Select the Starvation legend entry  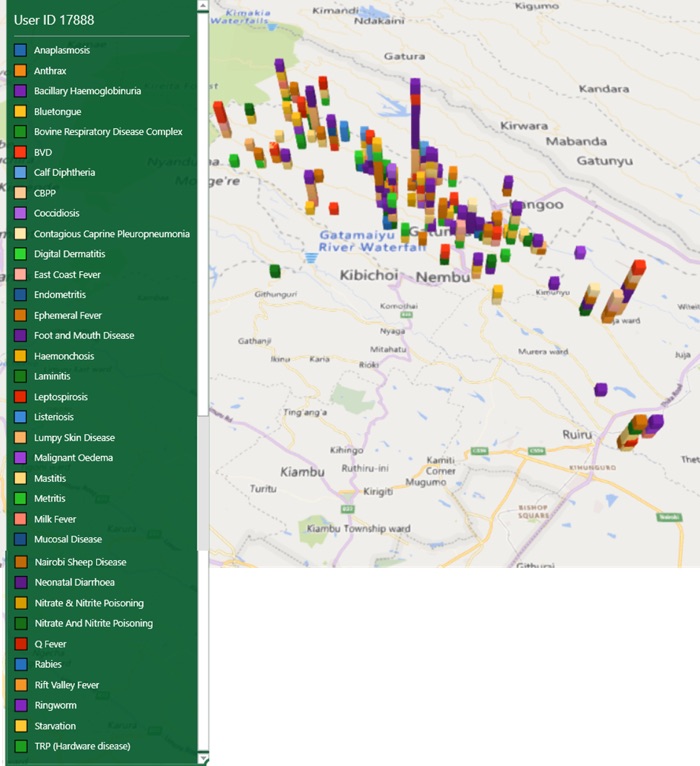[45, 725]
